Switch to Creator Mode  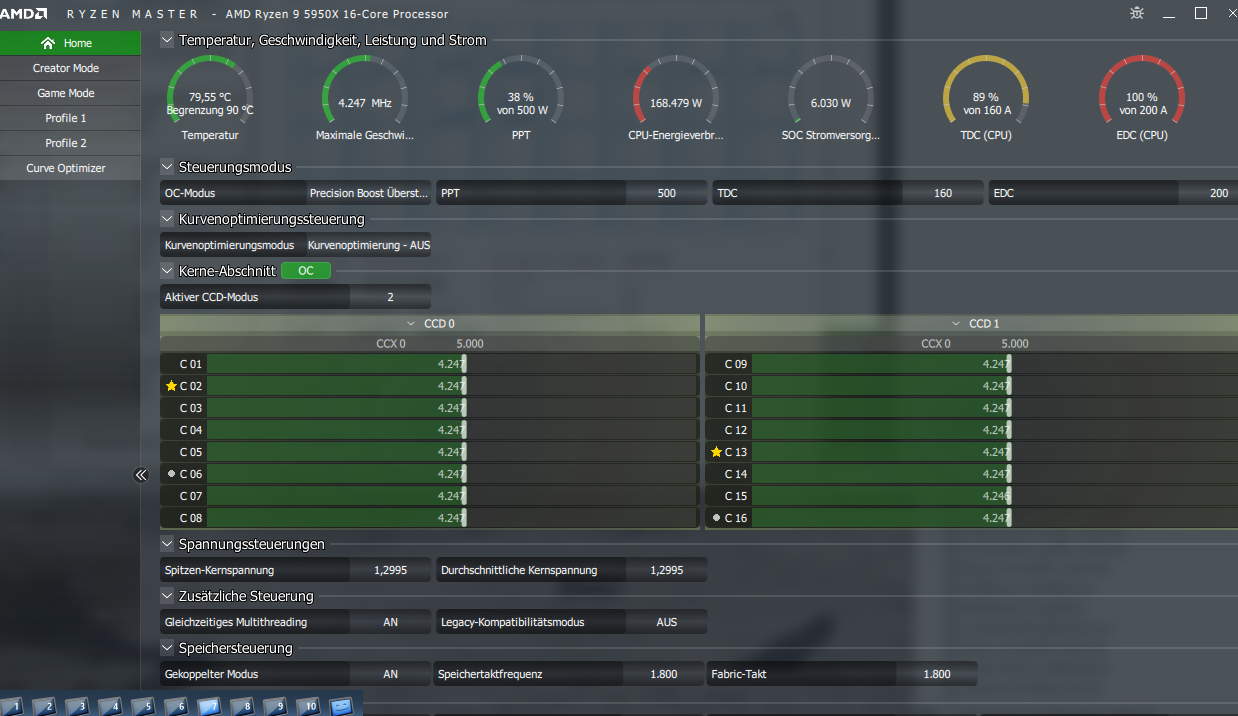[x=70, y=68]
